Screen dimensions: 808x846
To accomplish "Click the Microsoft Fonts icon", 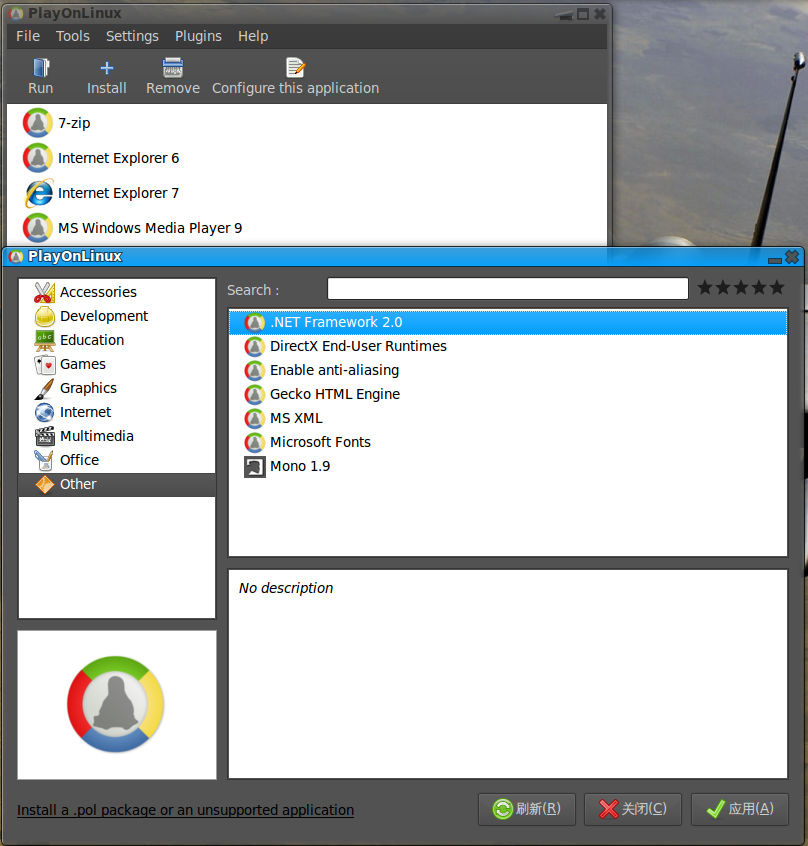I will (x=255, y=442).
